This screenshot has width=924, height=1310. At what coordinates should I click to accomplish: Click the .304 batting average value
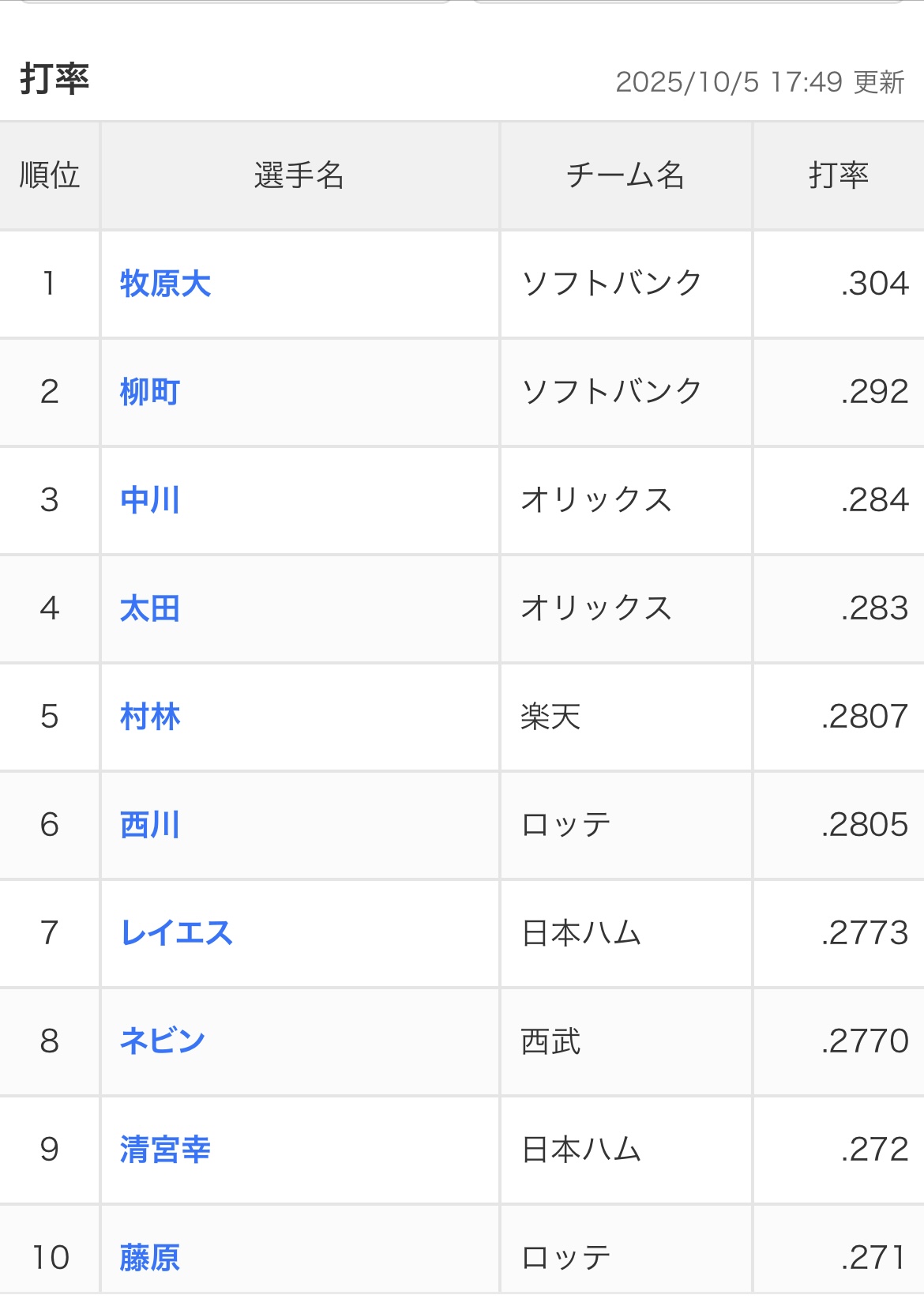[x=875, y=284]
